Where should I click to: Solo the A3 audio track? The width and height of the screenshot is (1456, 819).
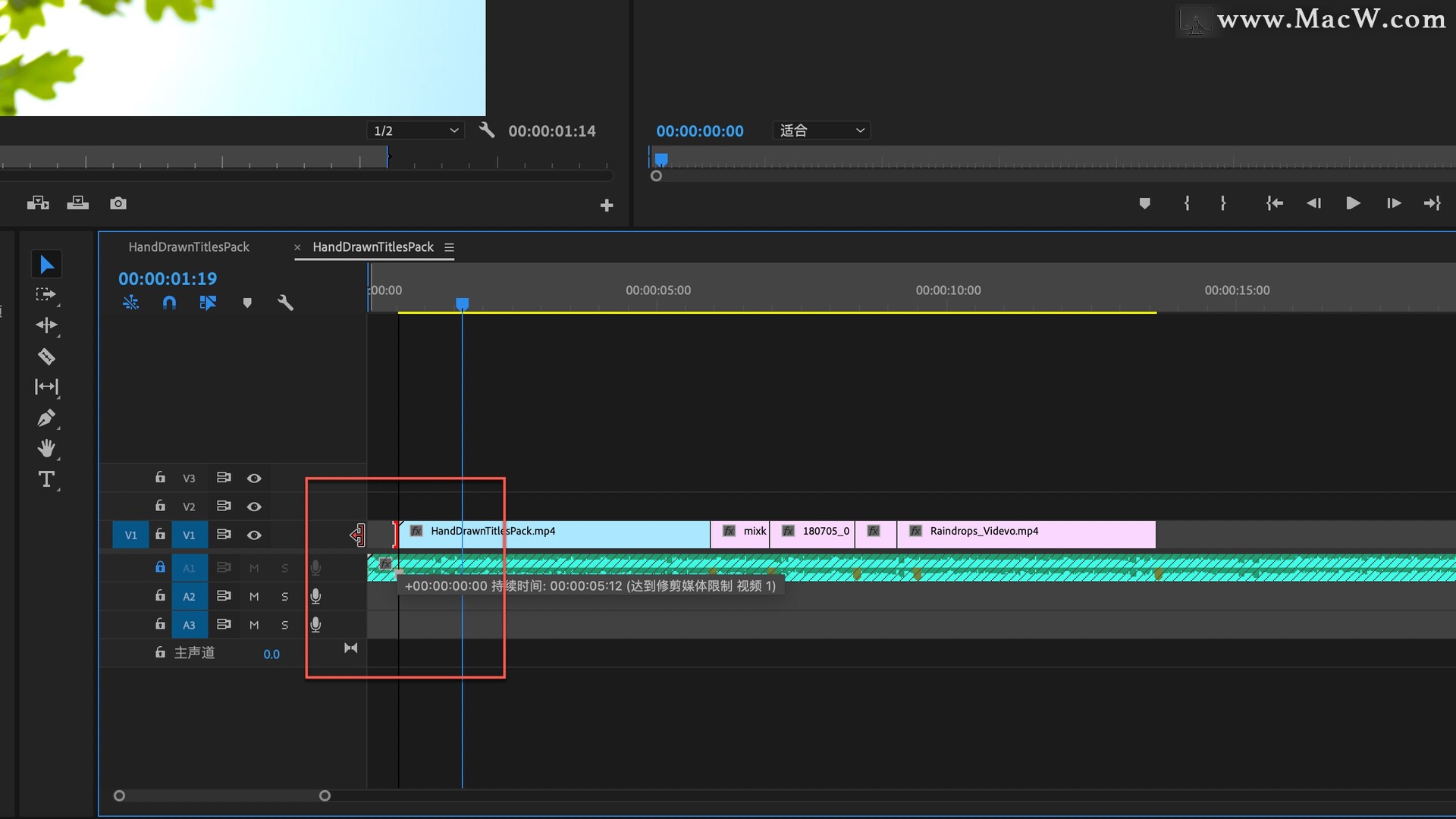(x=285, y=624)
